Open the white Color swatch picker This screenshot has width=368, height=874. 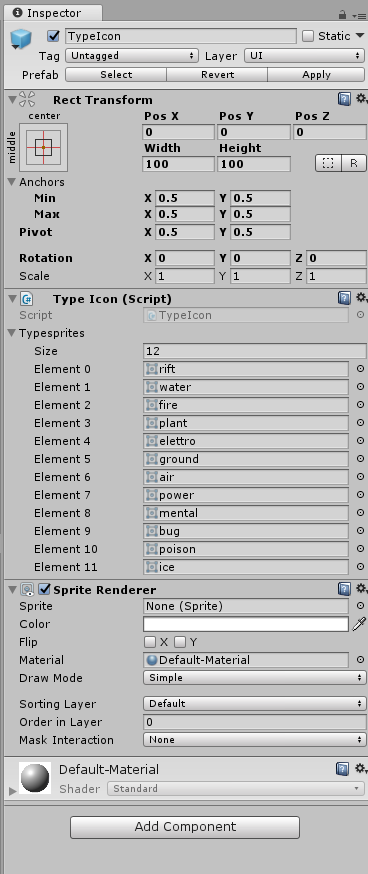click(x=246, y=624)
